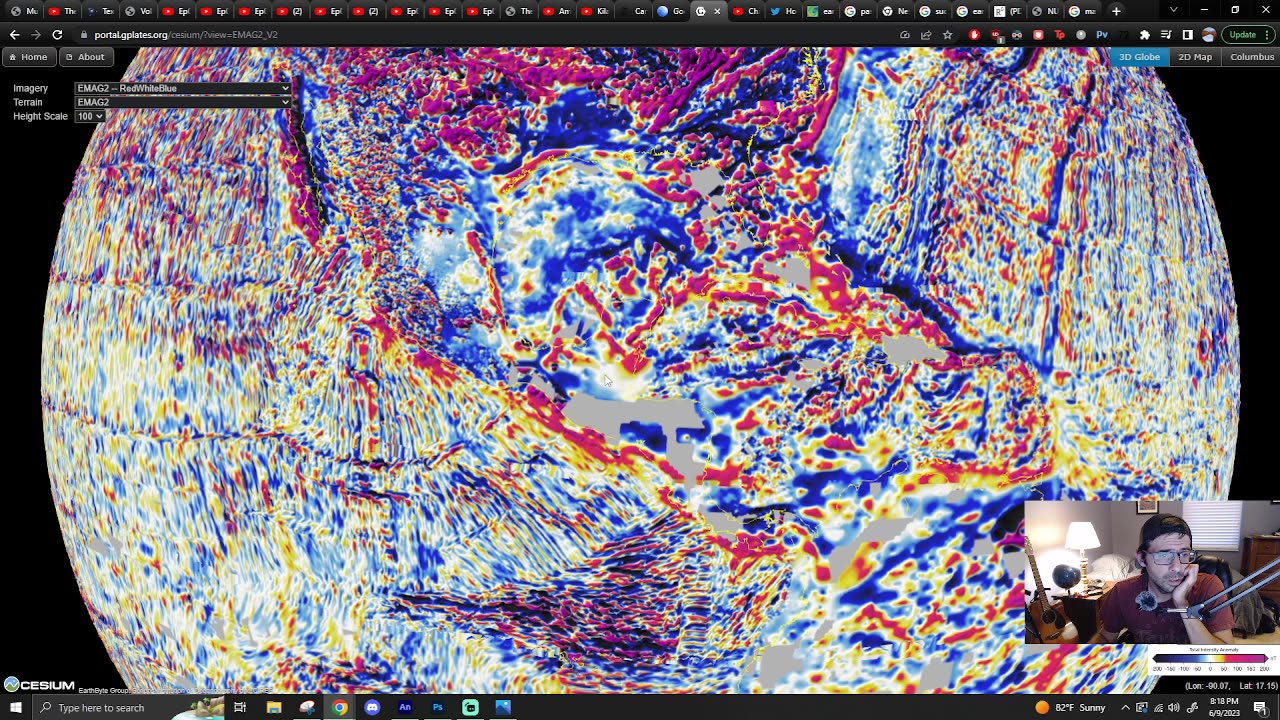Open Adobe Animate from the taskbar
Viewport: 1280px width, 720px height.
[405, 708]
